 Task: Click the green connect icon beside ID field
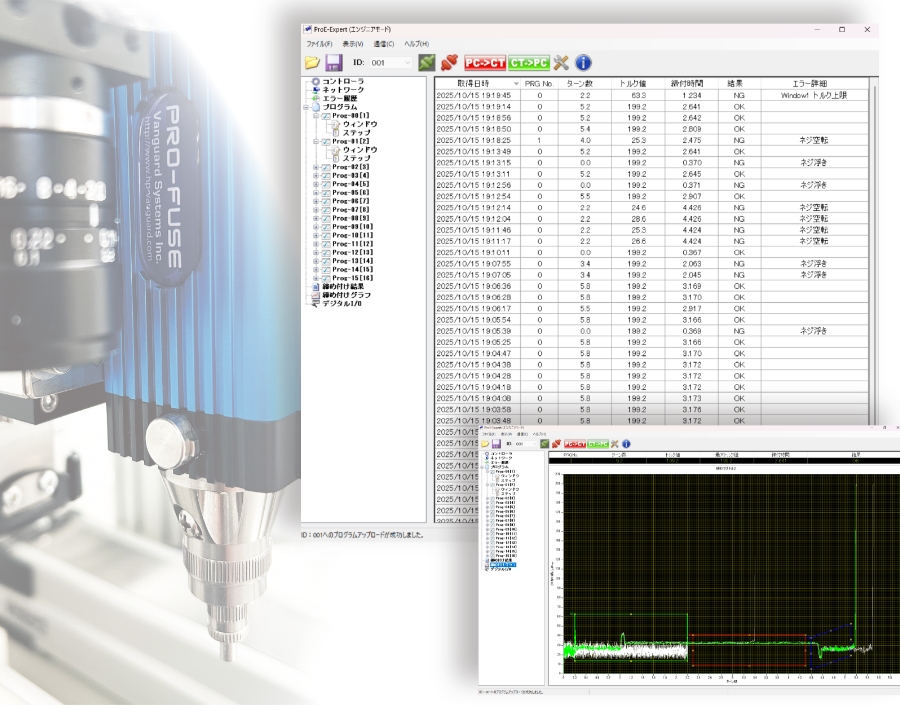tap(427, 62)
